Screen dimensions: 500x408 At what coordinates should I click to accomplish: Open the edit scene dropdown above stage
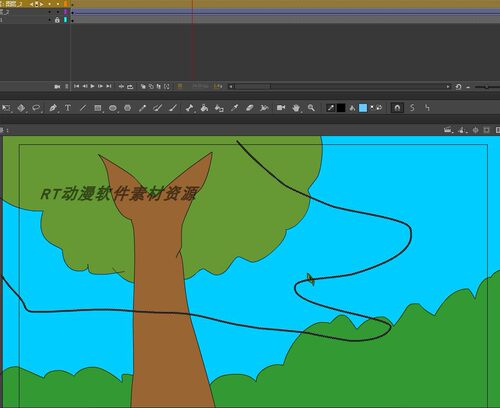(448, 130)
